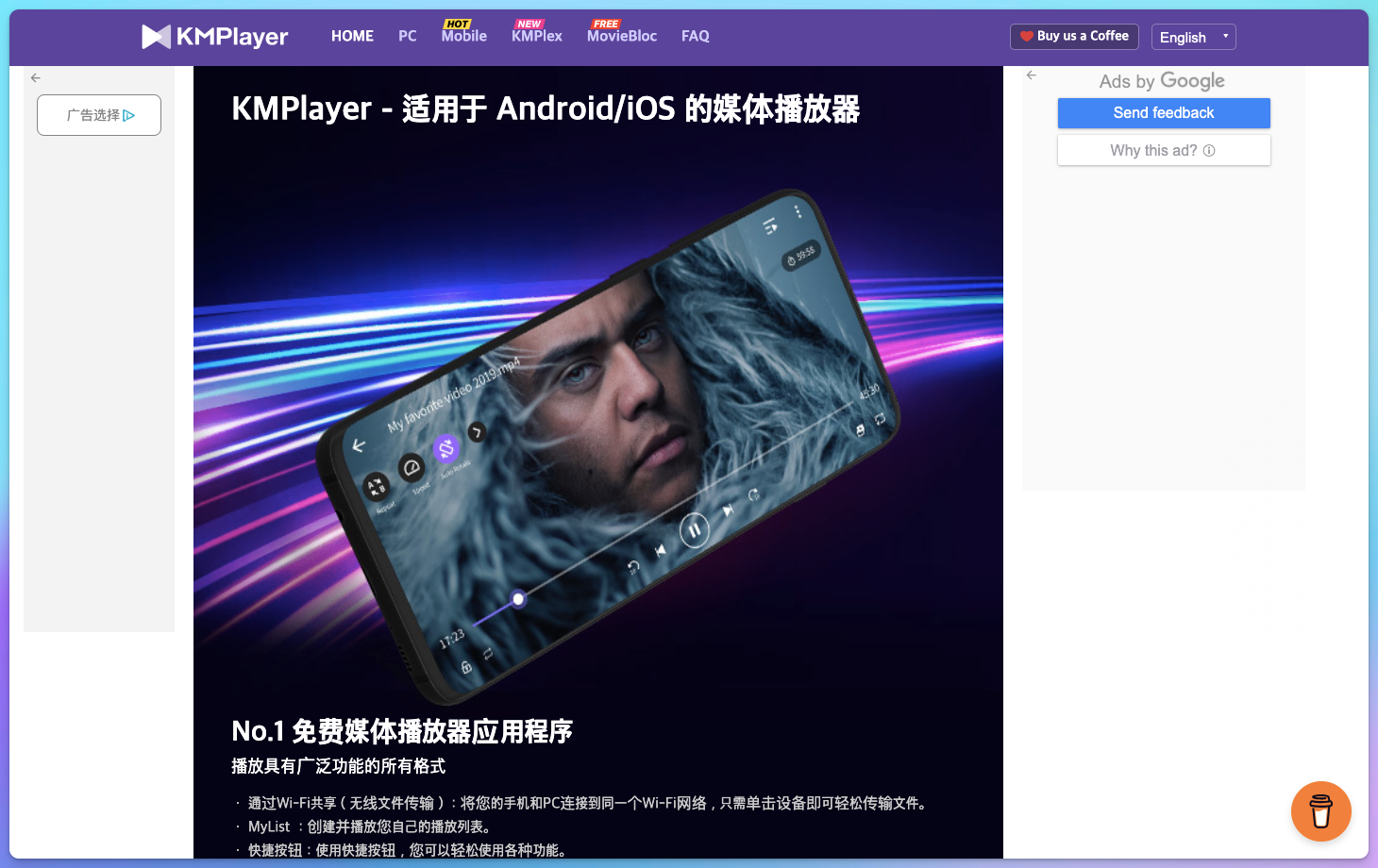Viewport: 1378px width, 868px height.
Task: Click the HOT badge above Mobile
Action: 458,24
